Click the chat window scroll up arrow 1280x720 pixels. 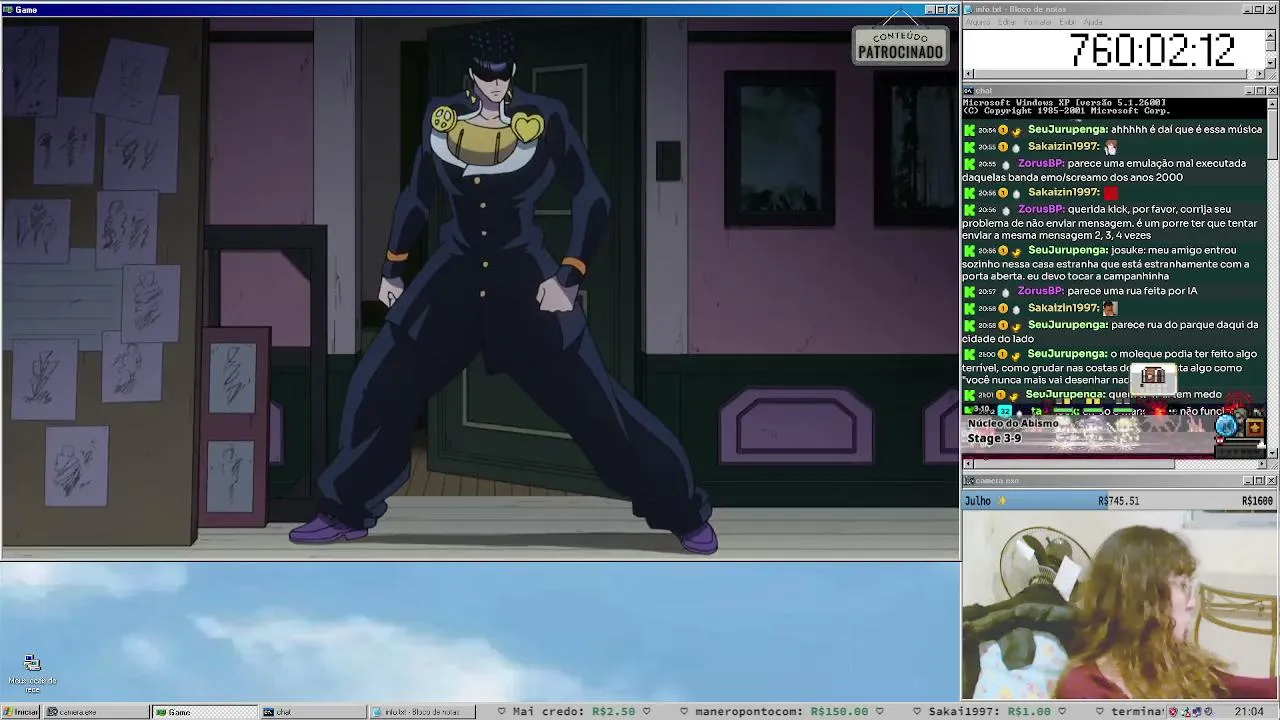point(1271,104)
